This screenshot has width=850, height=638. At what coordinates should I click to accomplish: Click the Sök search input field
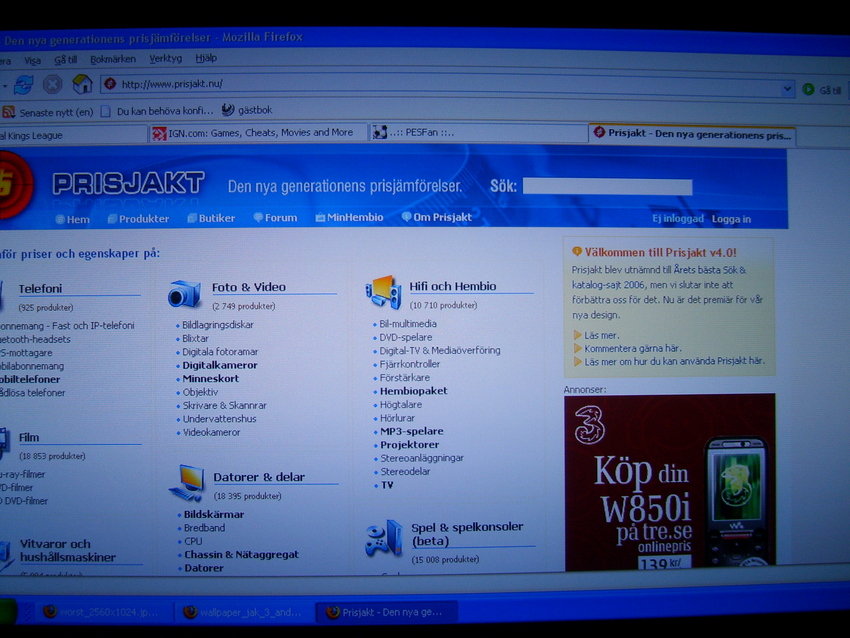[607, 187]
